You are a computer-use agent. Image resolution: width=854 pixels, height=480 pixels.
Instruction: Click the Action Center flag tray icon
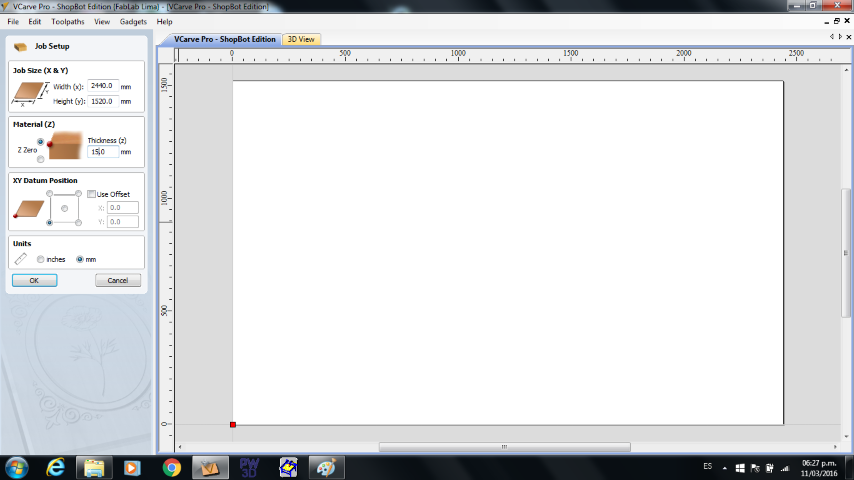(755, 468)
